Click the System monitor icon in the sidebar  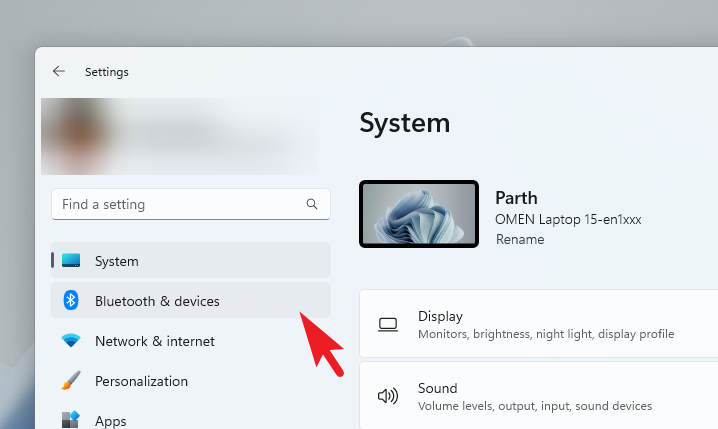(71, 261)
